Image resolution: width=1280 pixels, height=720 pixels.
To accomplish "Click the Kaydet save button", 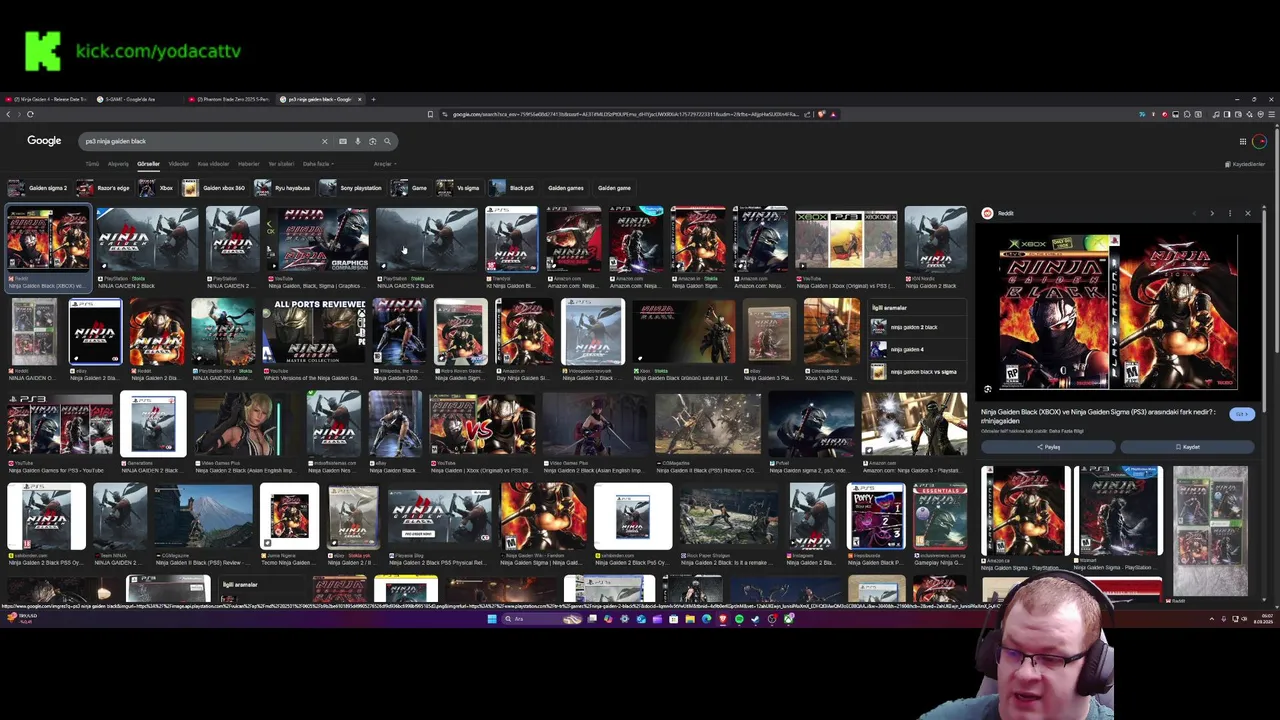I will (1187, 447).
